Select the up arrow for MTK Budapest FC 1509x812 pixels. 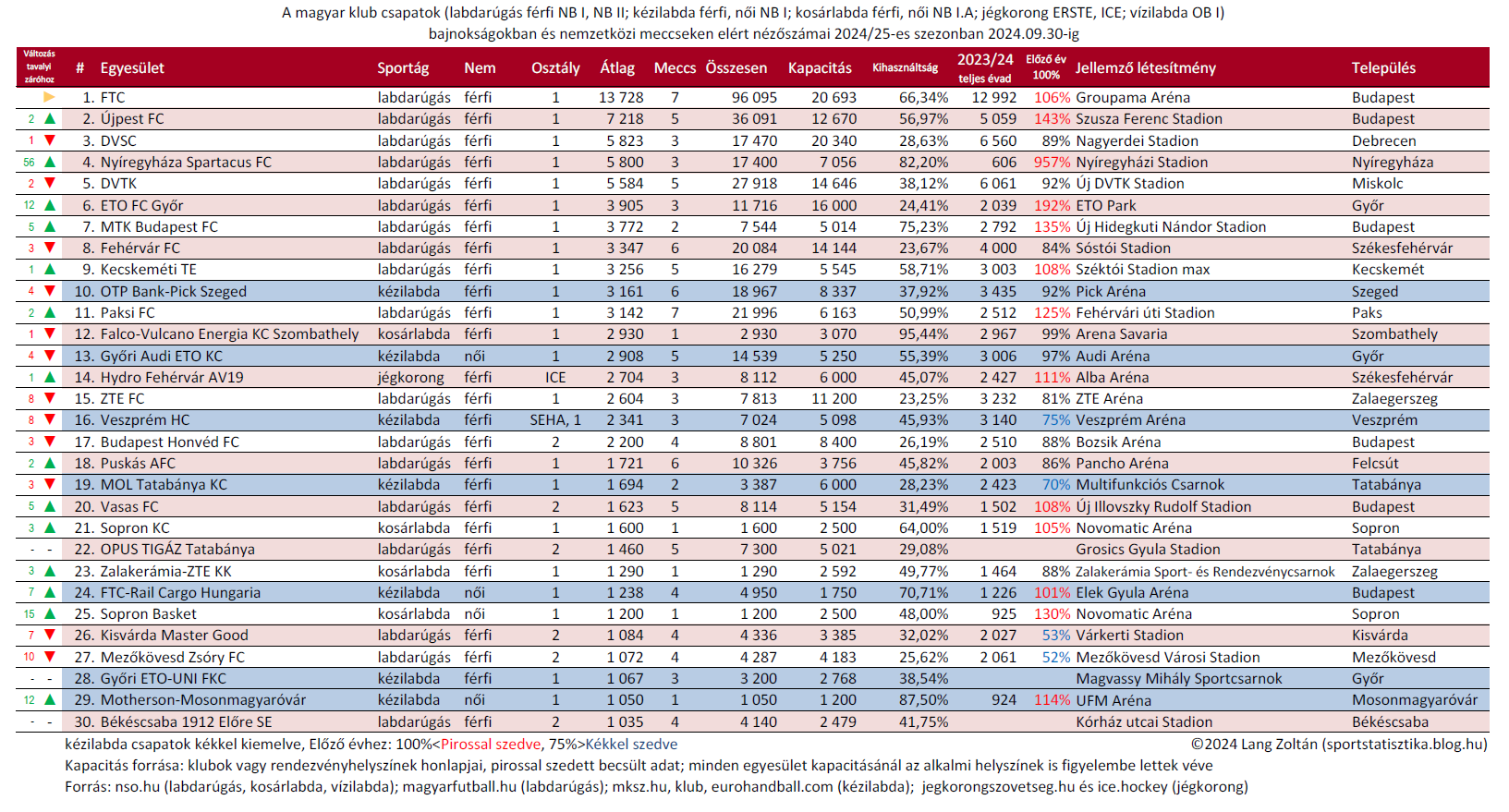click(x=50, y=226)
